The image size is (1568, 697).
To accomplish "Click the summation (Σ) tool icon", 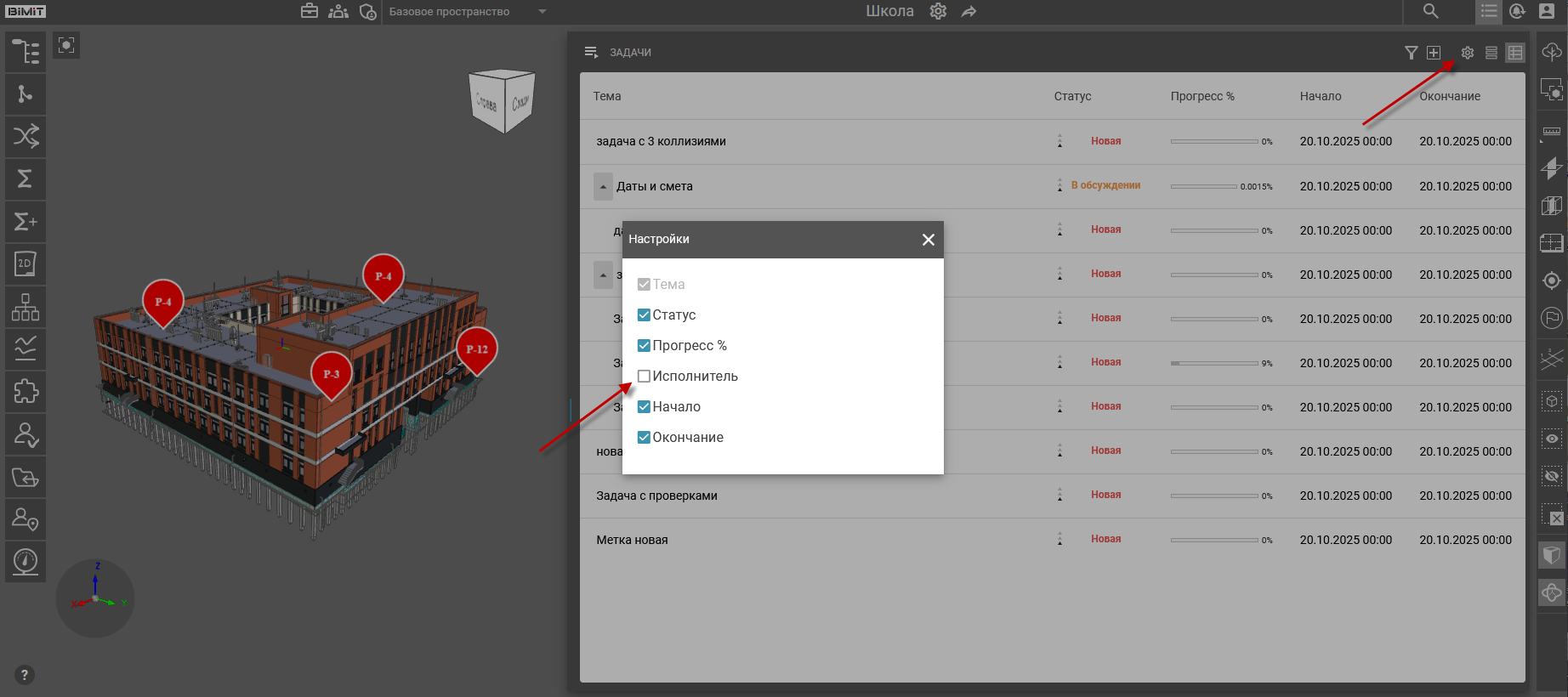I will click(x=26, y=179).
